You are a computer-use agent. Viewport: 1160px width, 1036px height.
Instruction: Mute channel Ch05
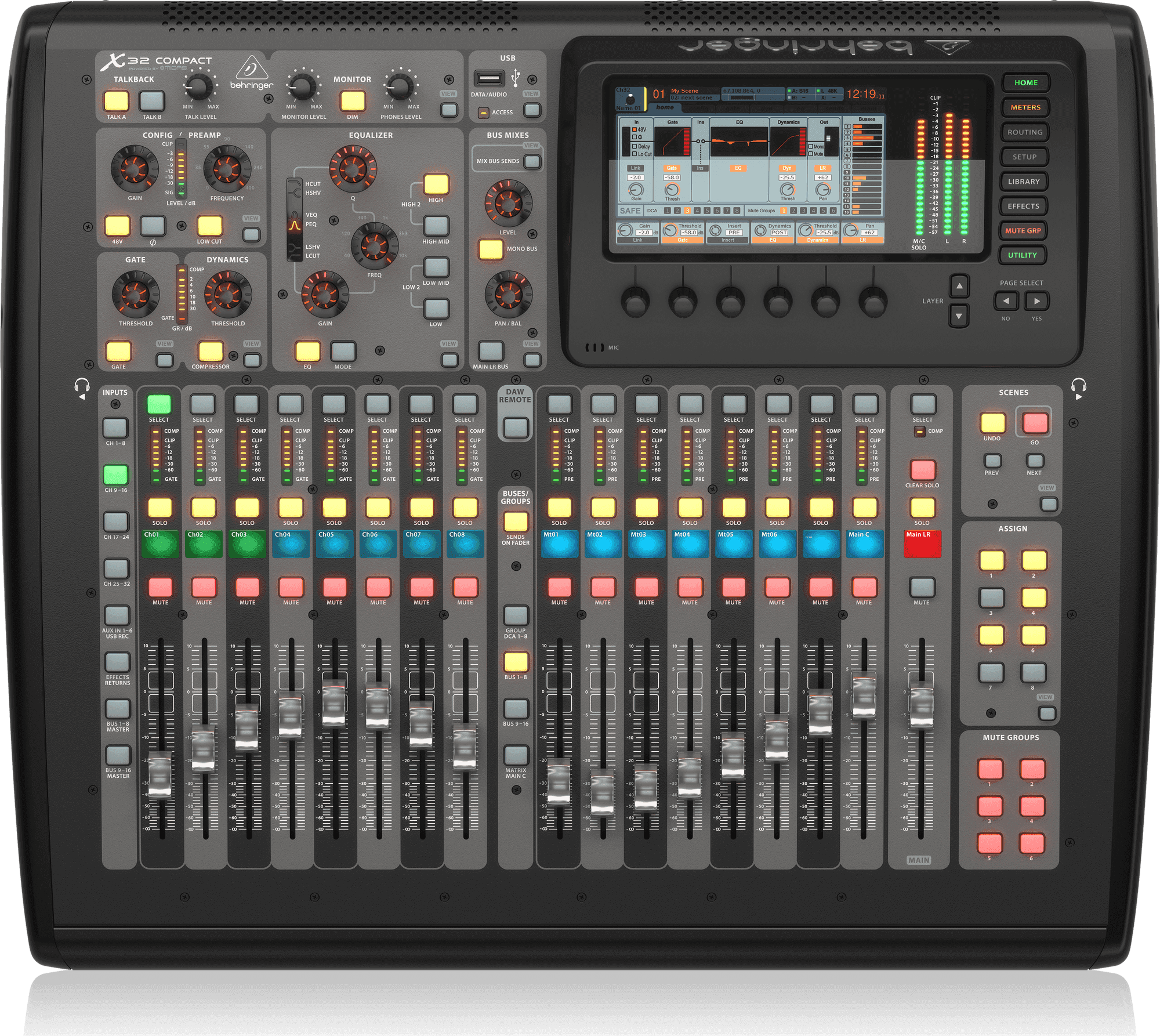coord(335,587)
